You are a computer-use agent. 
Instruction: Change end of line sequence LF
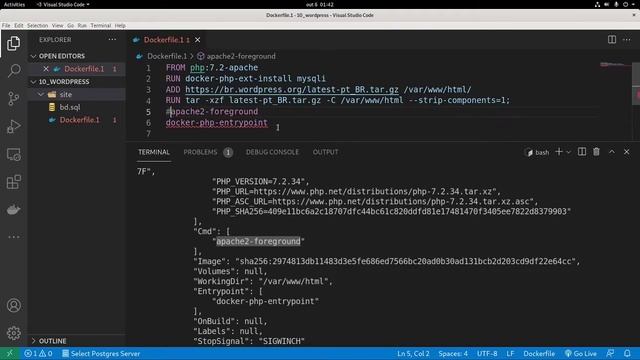pos(510,353)
